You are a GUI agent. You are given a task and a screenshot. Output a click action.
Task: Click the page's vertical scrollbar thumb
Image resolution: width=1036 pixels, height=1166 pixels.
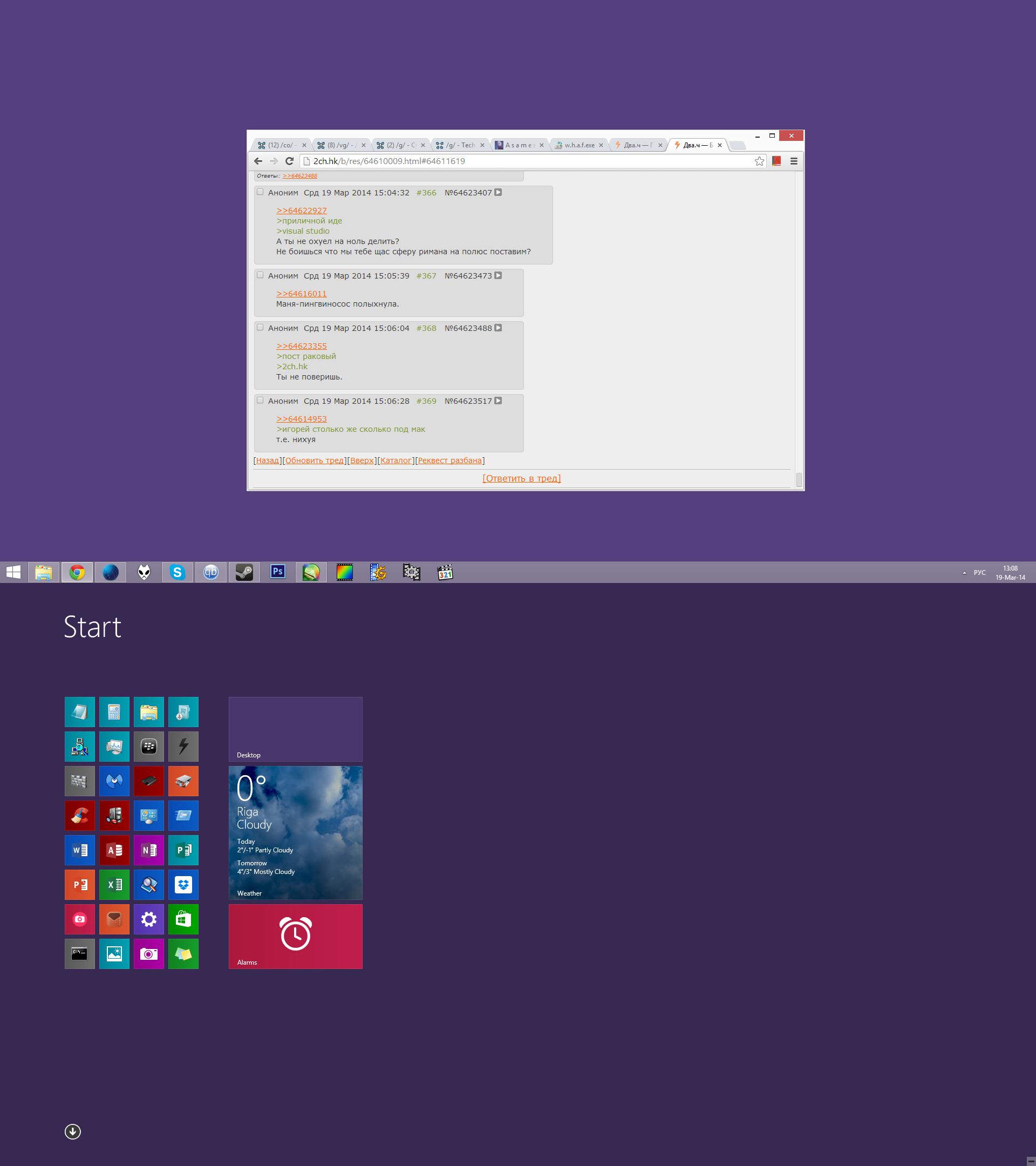799,480
